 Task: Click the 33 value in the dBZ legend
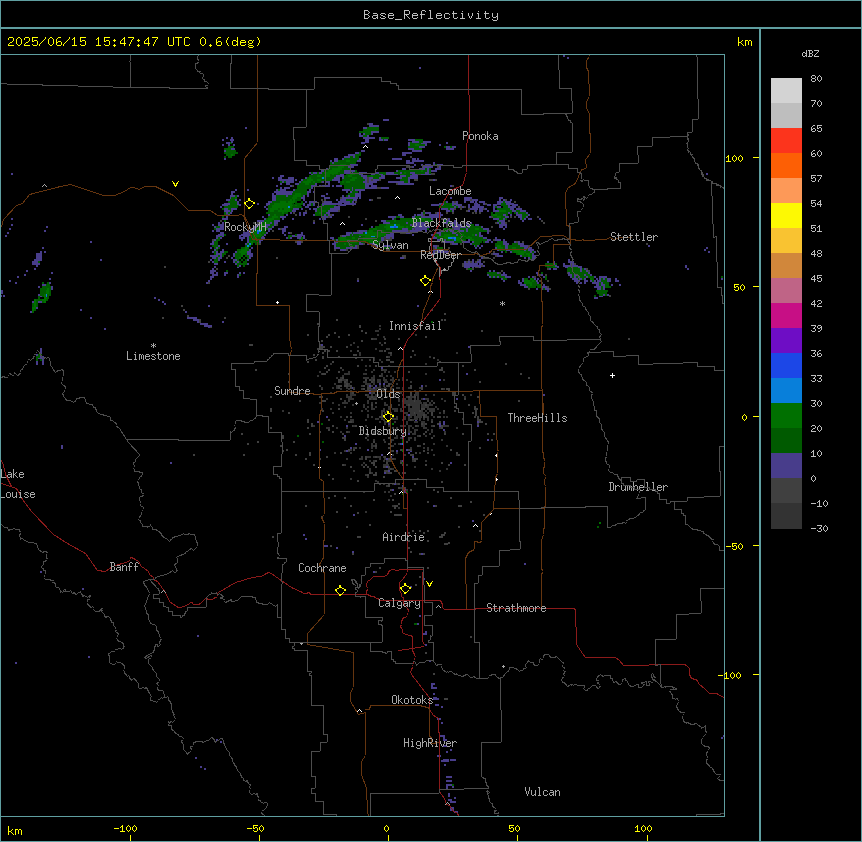pos(816,378)
